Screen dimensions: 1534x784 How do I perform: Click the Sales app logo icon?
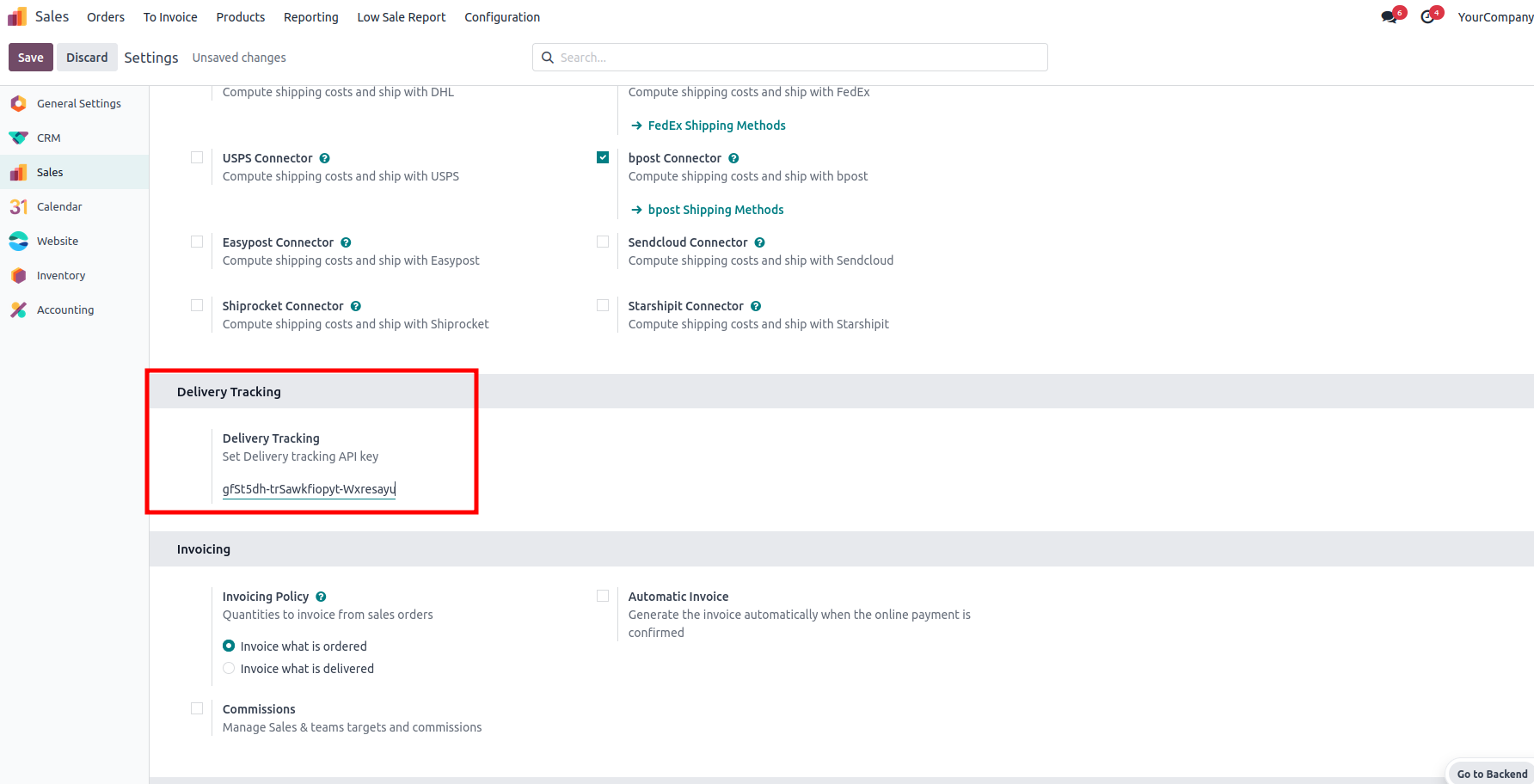pyautogui.click(x=17, y=16)
